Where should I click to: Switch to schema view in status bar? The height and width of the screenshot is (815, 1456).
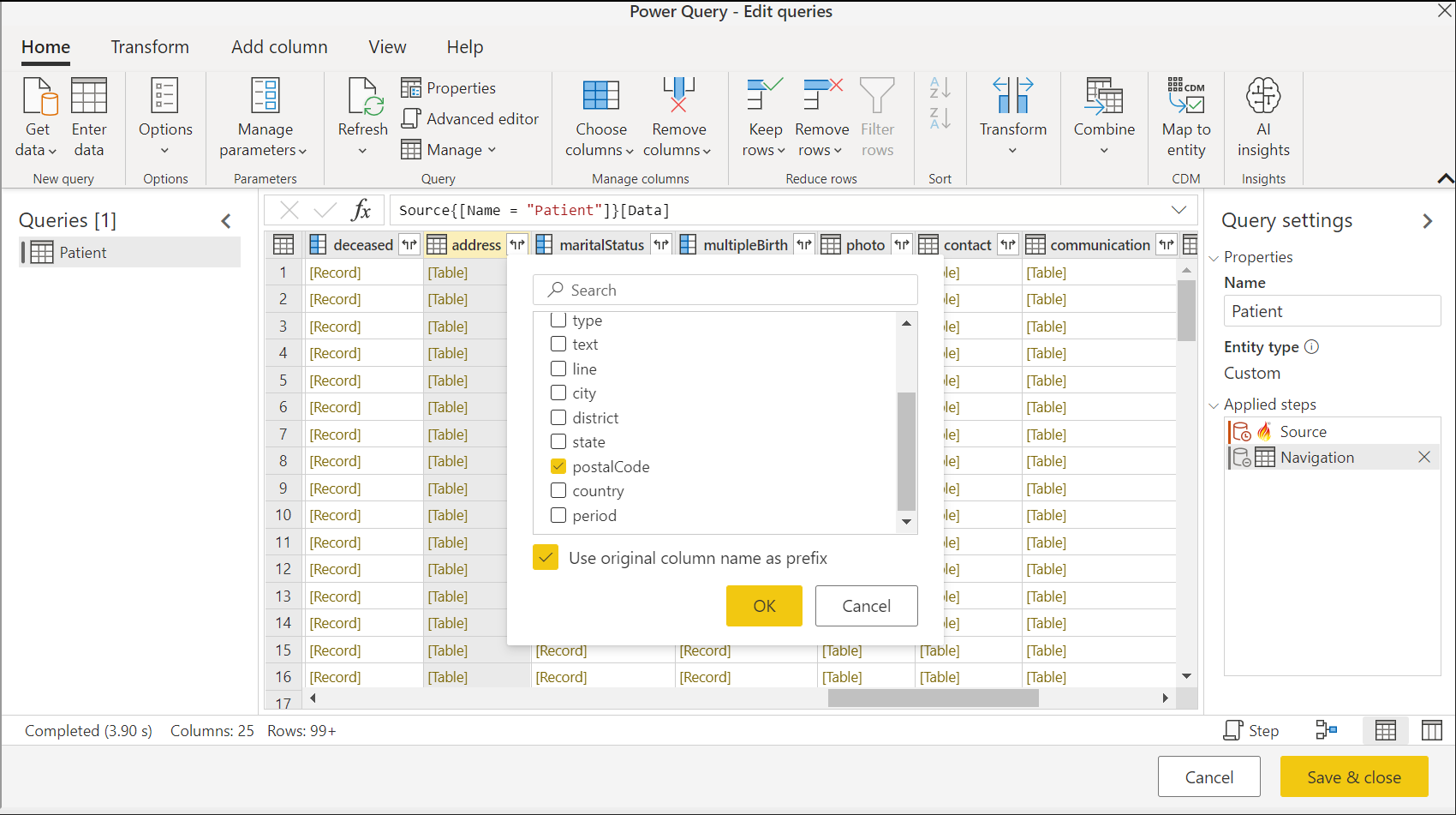pyautogui.click(x=1431, y=730)
